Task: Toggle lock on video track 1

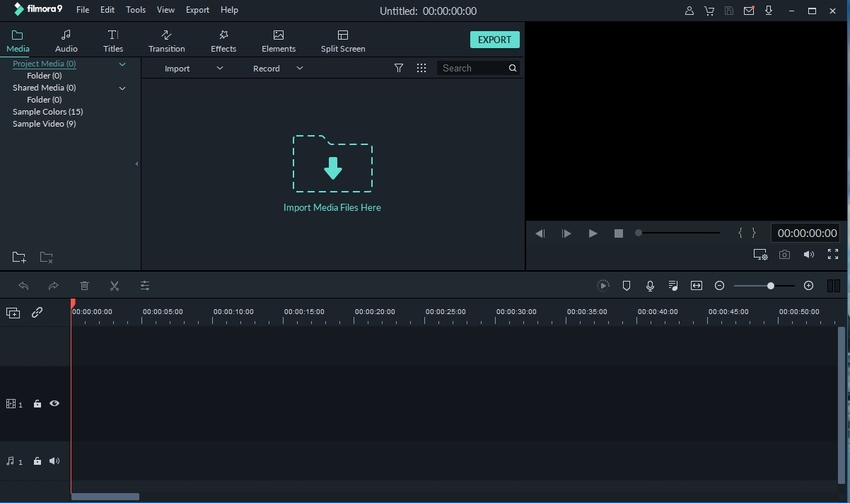Action: tap(37, 404)
